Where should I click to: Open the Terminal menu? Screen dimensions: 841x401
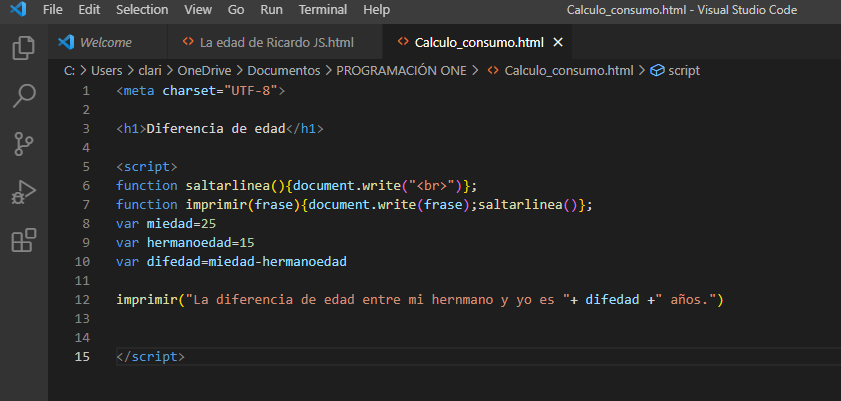(x=323, y=10)
